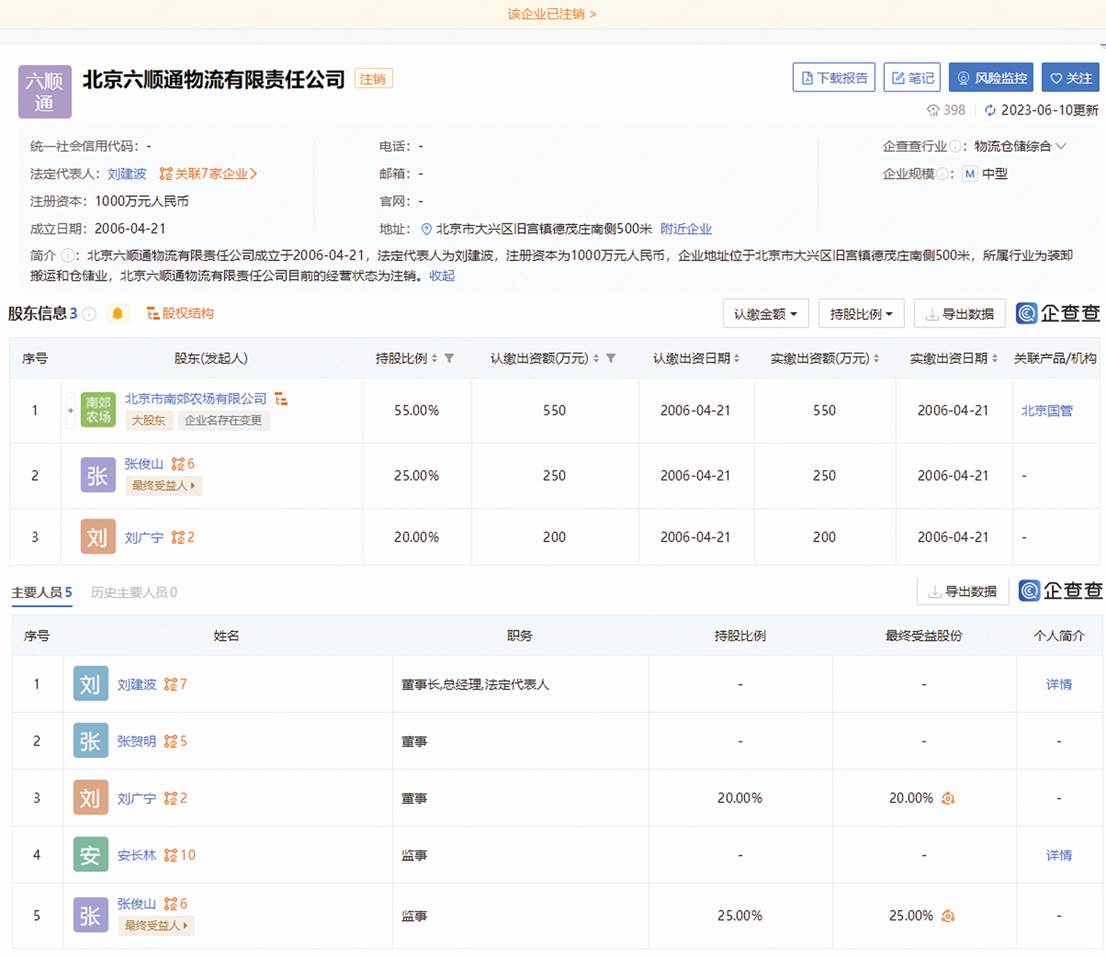Viewport: 1106px width, 958px height.
Task: Open 股权结构 link
Action: pos(180,313)
